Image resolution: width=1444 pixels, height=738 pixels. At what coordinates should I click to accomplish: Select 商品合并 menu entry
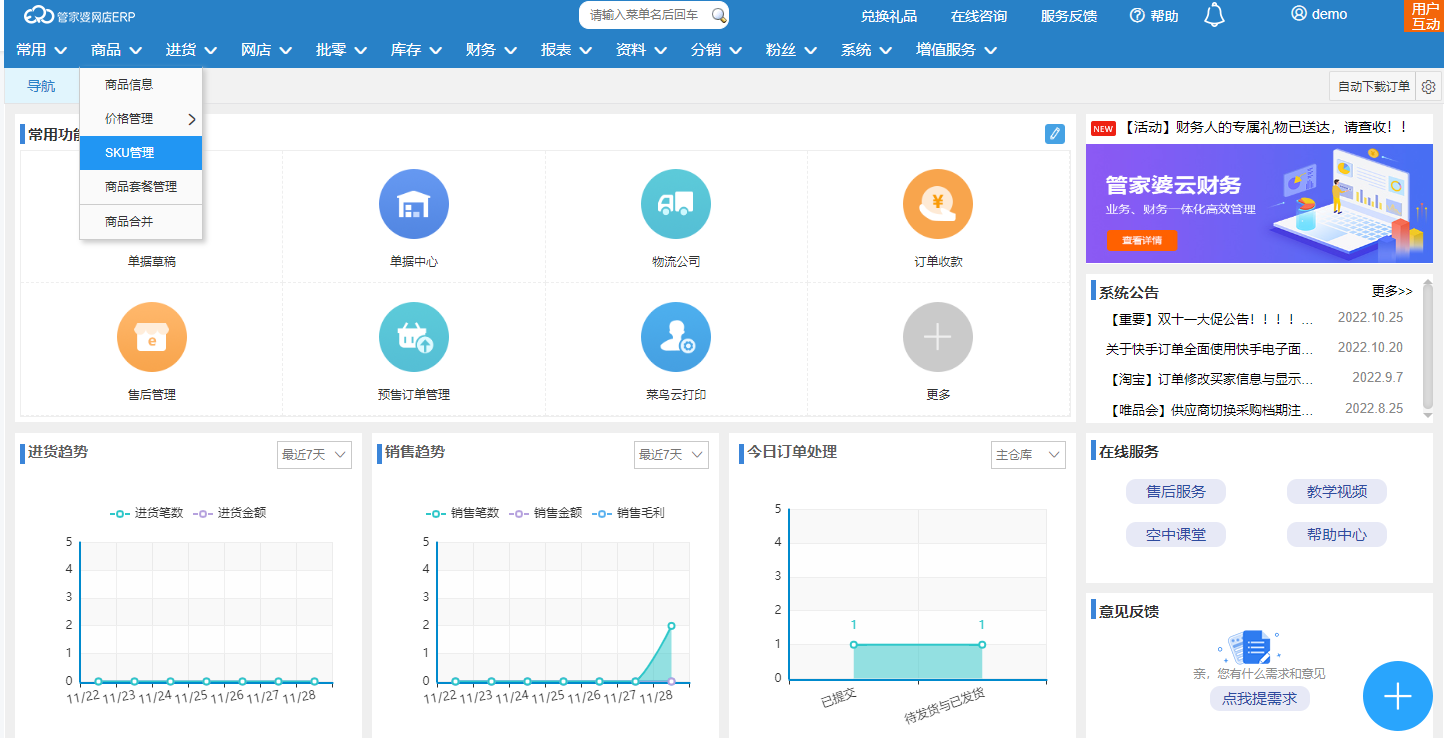(141, 222)
